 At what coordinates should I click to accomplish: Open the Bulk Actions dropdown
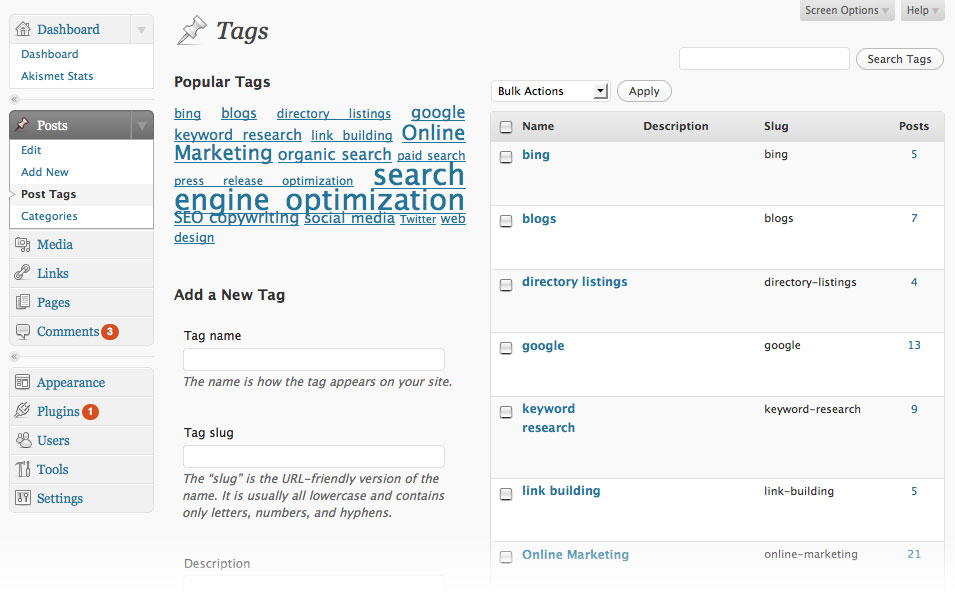[549, 91]
